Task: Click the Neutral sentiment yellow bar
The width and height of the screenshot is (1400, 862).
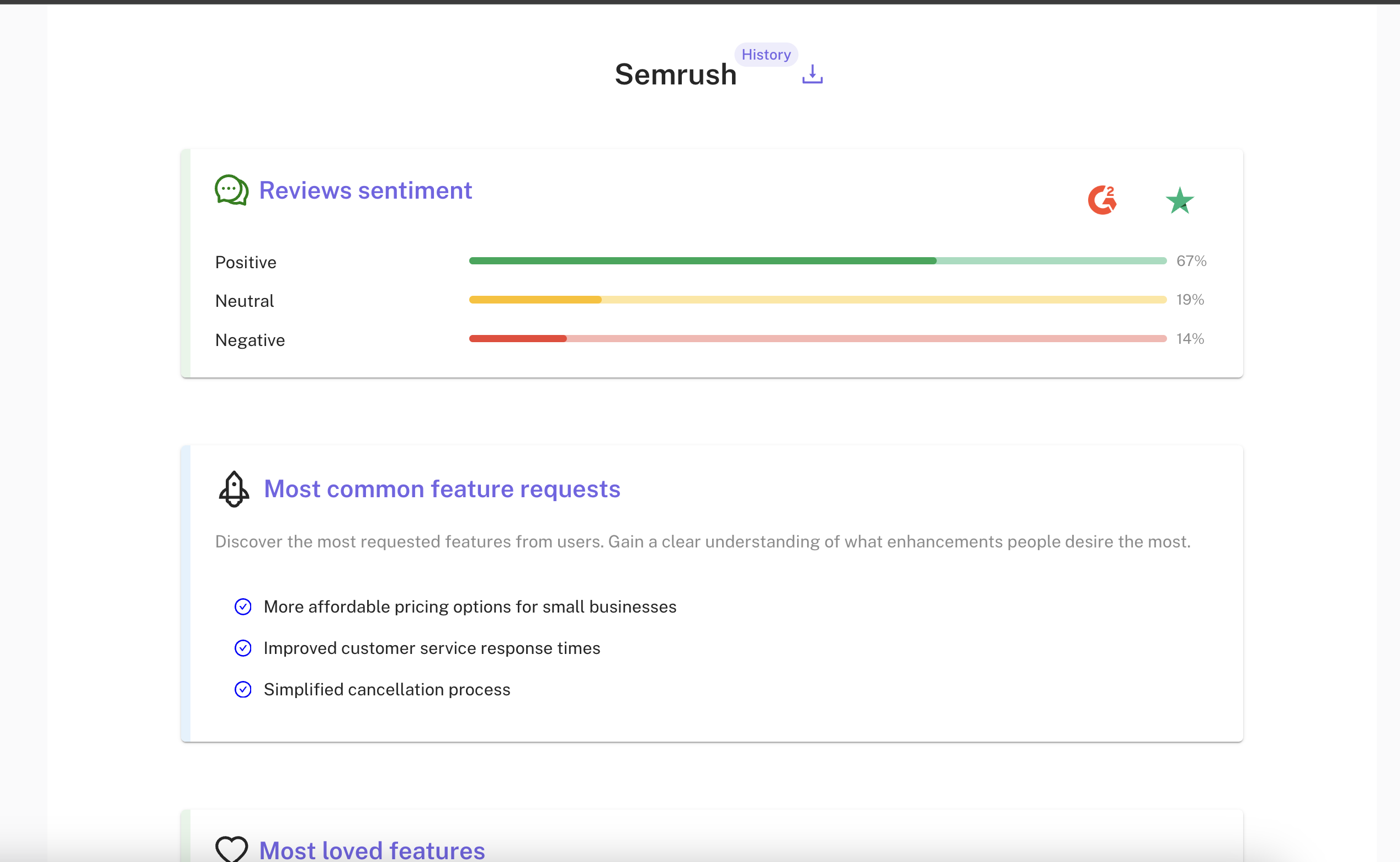Action: click(x=535, y=300)
